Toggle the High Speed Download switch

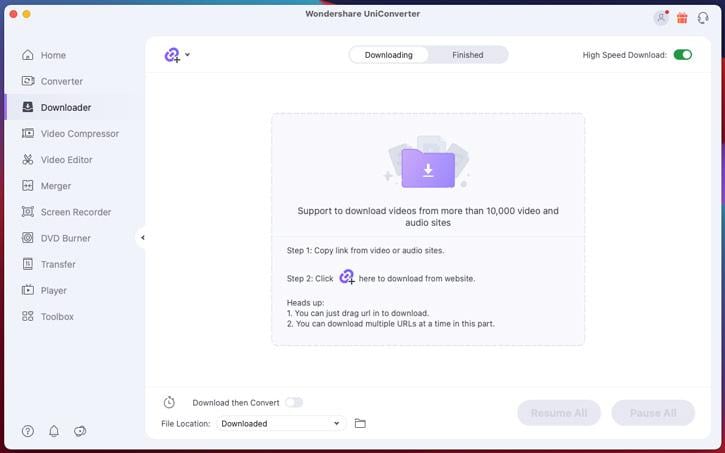click(x=682, y=55)
